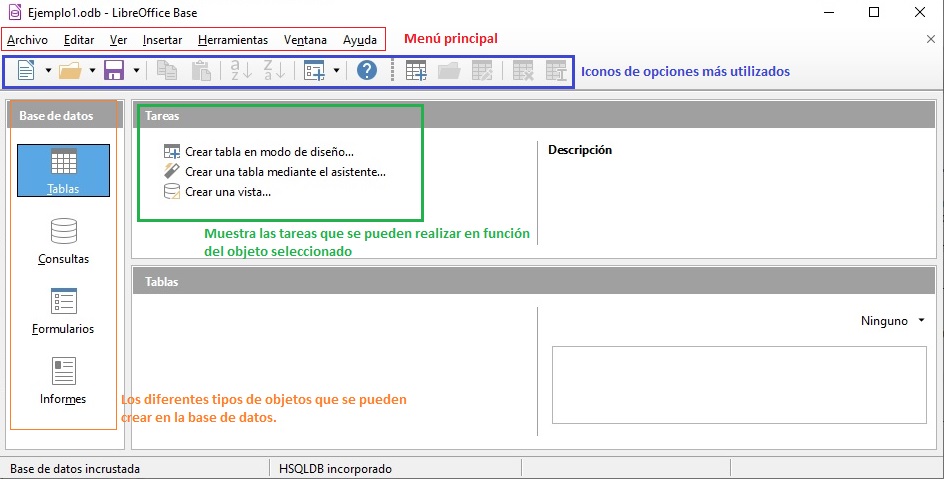Open the Archivo menu
Viewport: 944px width, 479px height.
(x=28, y=40)
